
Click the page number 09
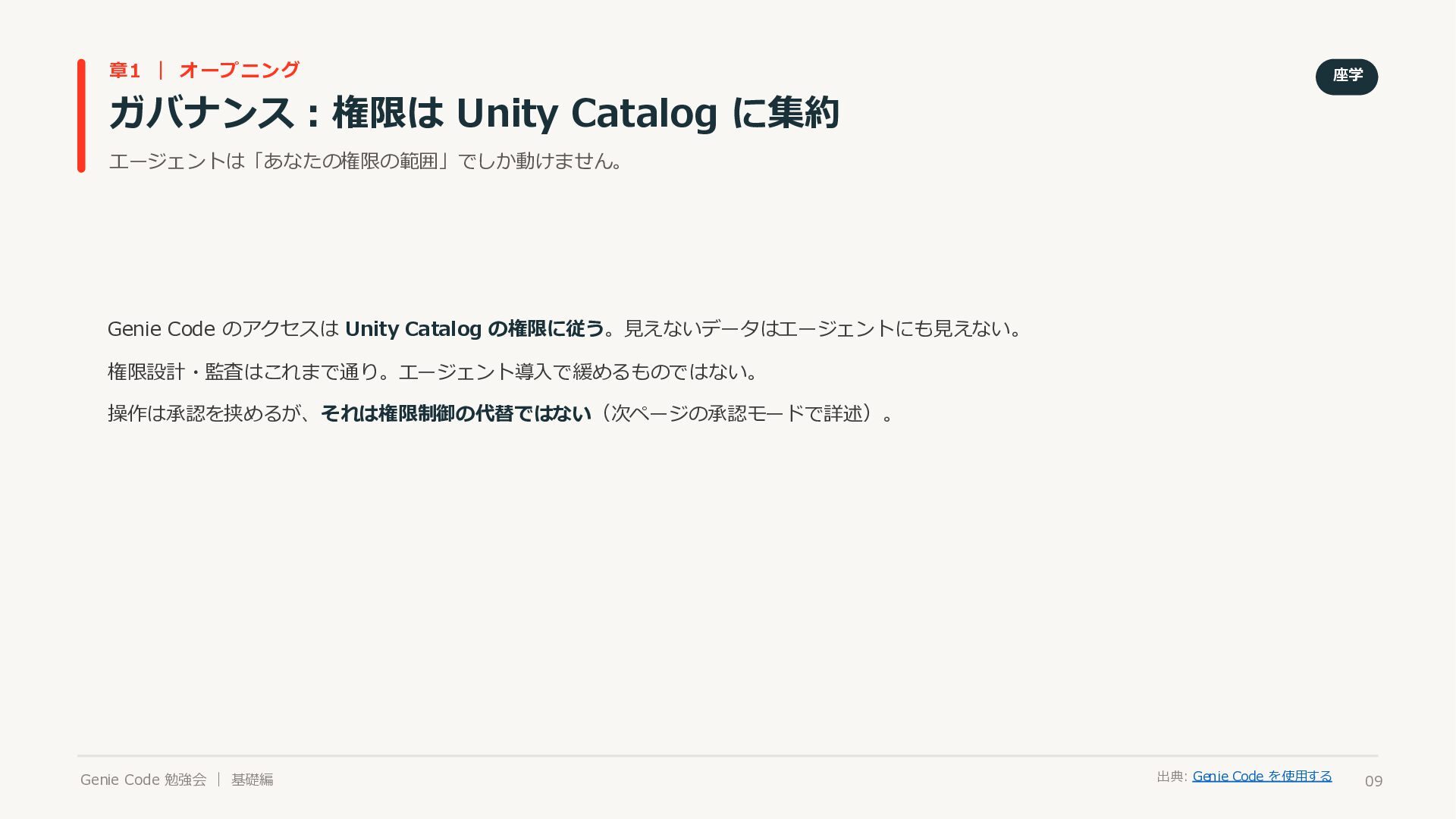[x=1373, y=781]
